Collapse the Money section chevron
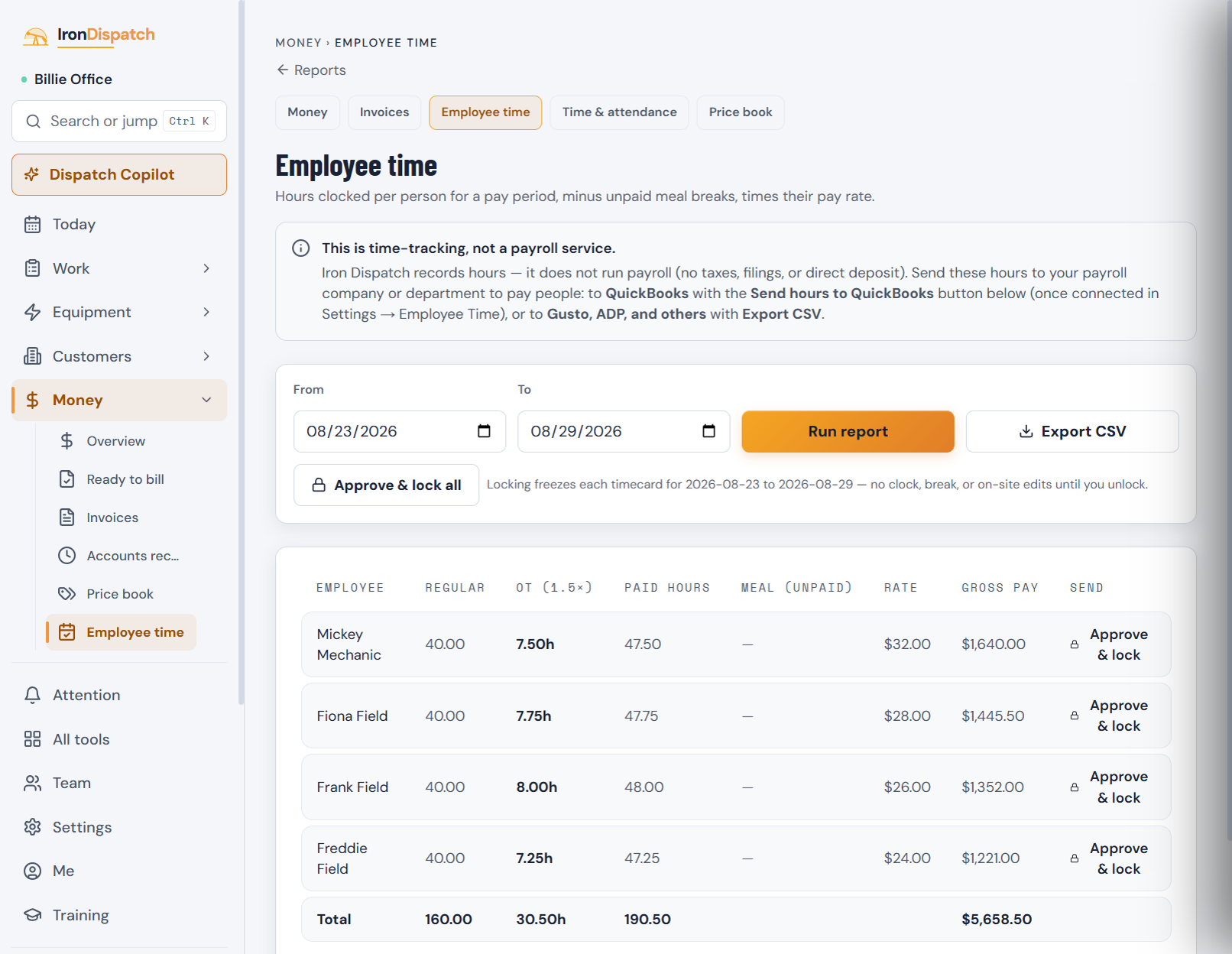This screenshot has height=954, width=1232. click(x=206, y=400)
